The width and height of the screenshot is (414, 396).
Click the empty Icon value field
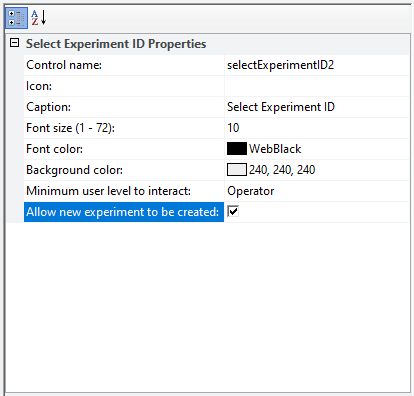pos(317,86)
